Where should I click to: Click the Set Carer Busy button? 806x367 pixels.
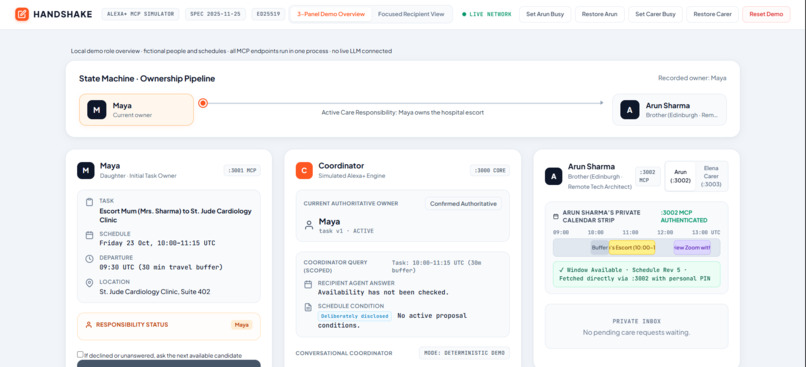pos(655,14)
